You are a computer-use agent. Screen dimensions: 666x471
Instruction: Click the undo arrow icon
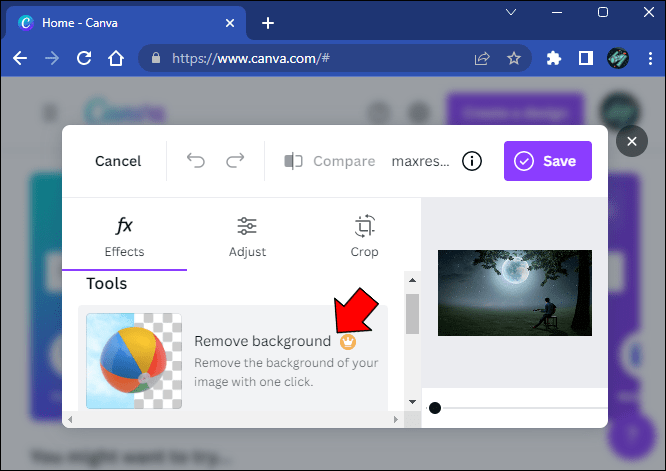click(x=196, y=161)
